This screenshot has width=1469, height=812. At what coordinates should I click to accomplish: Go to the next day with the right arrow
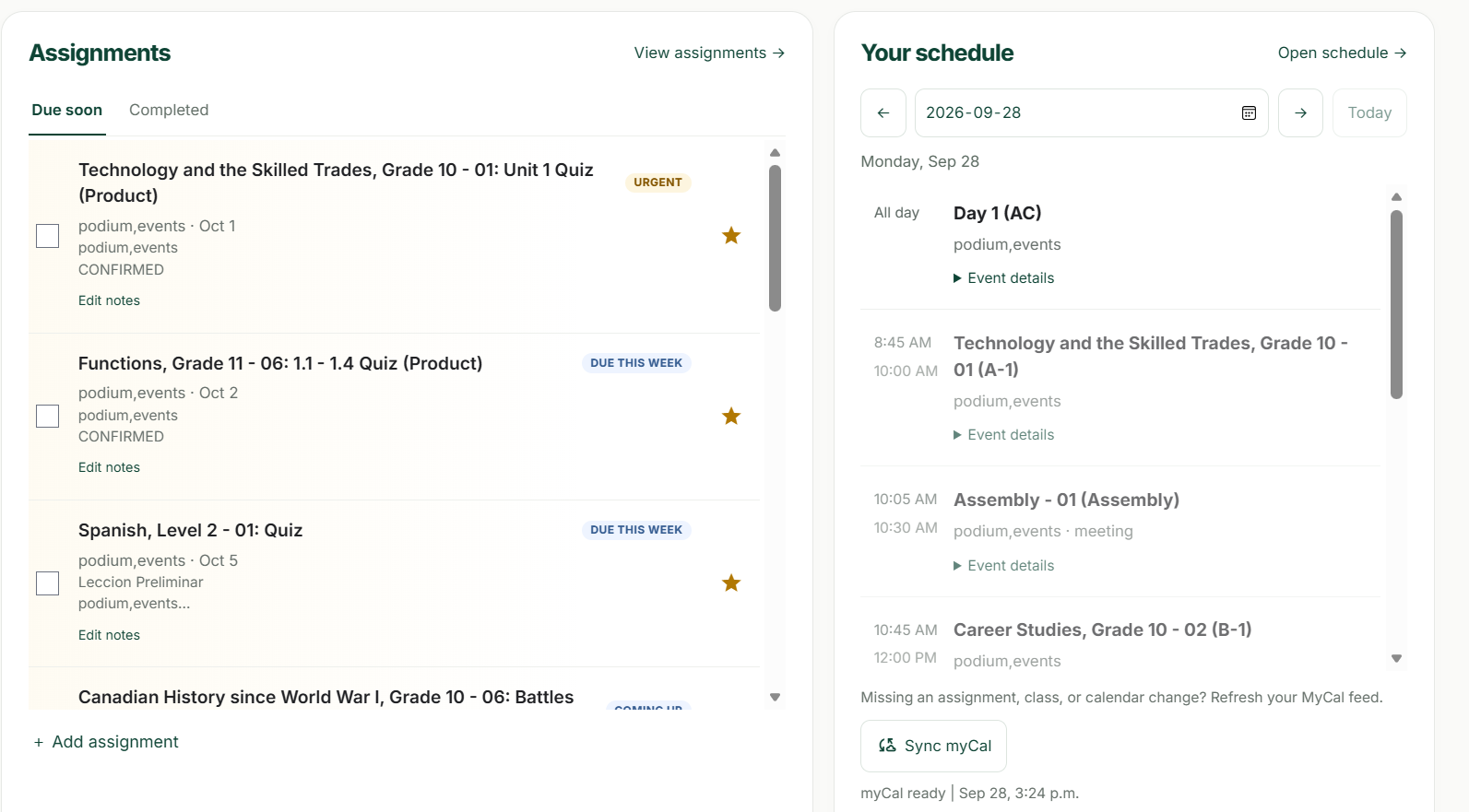coord(1300,112)
